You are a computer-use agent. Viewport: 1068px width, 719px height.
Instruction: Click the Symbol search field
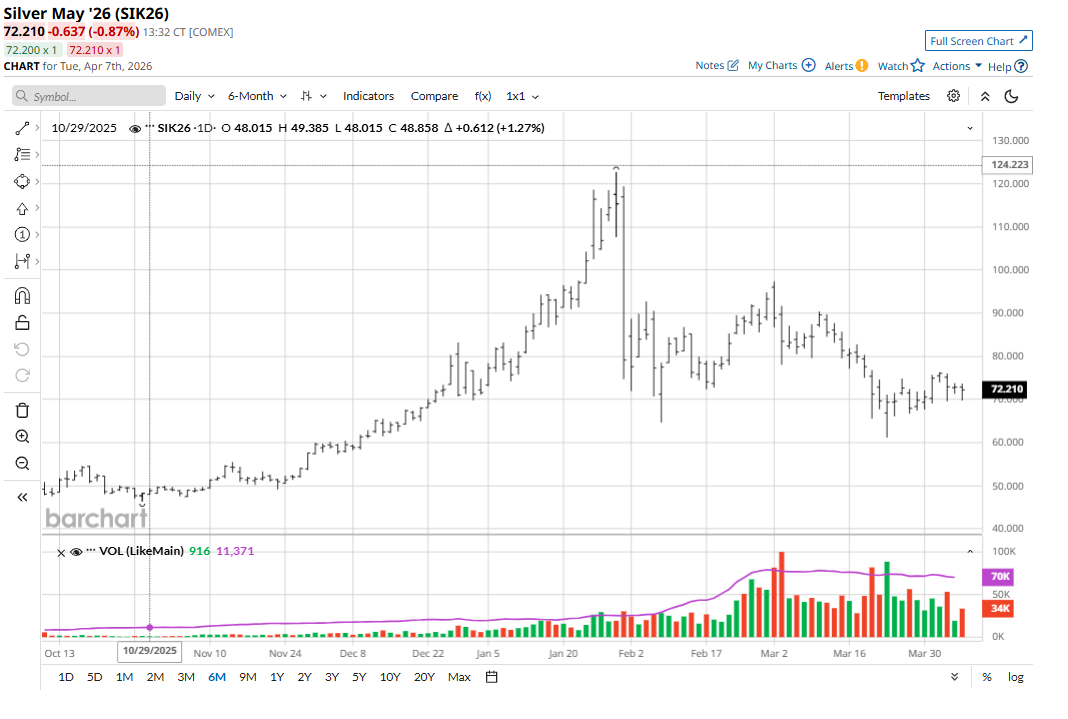coord(89,96)
